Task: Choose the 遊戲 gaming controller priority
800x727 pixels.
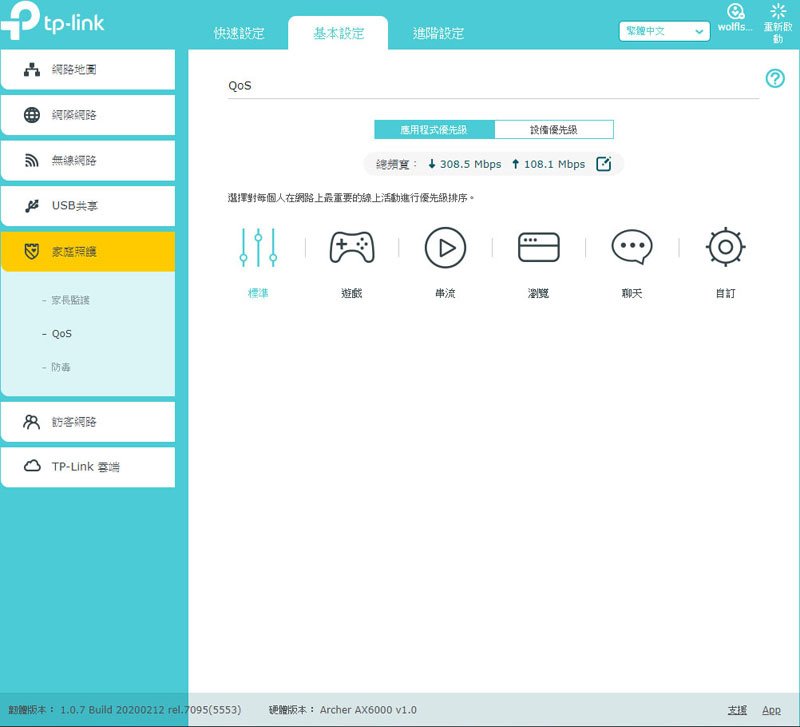Action: pos(352,247)
